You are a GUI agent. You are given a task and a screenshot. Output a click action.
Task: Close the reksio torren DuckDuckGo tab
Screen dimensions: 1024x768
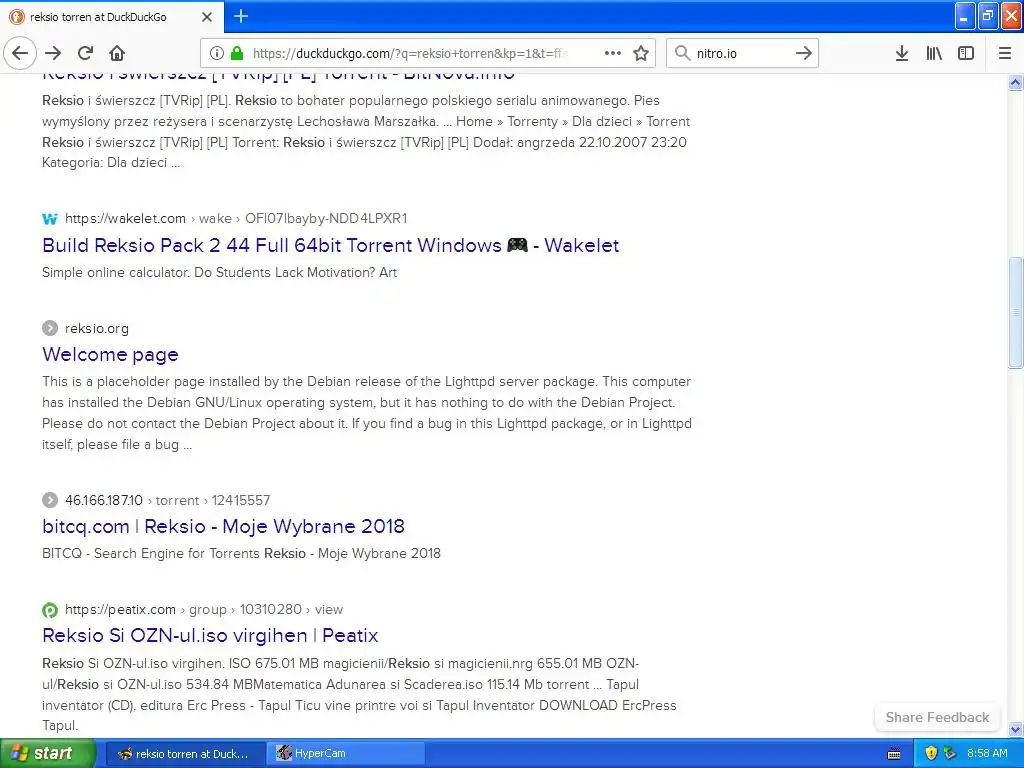click(207, 17)
